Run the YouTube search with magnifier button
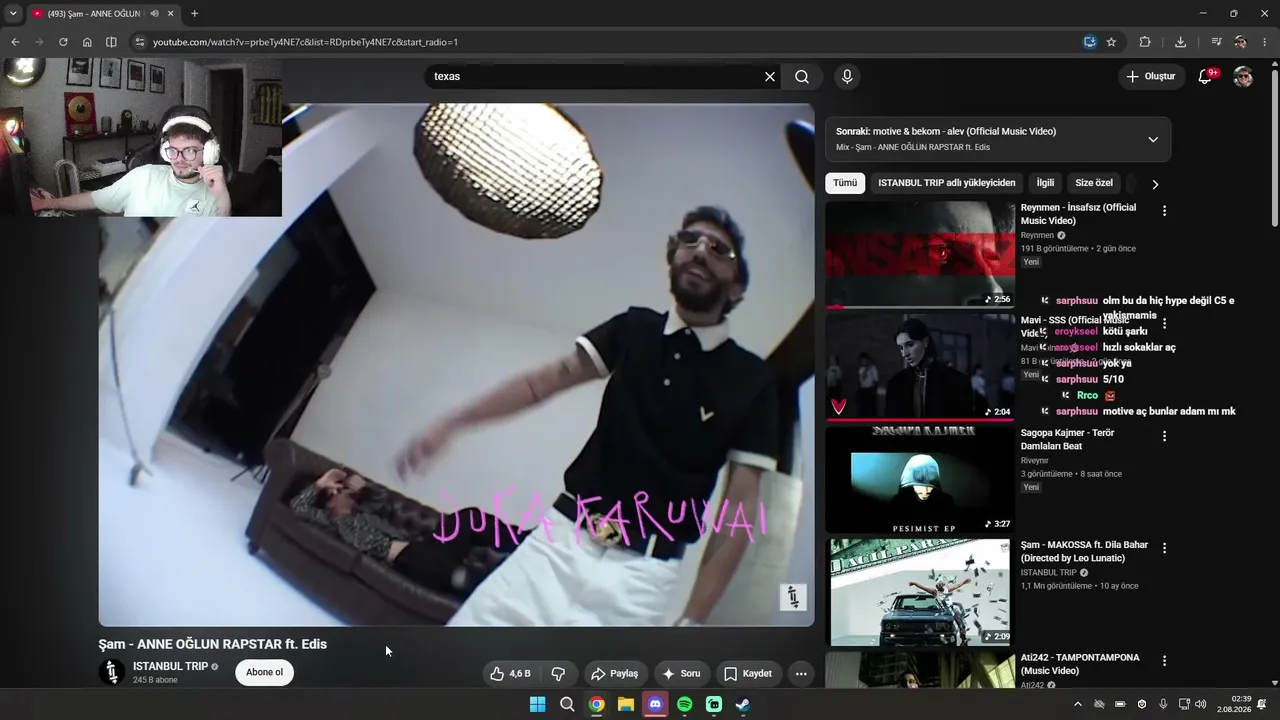 tap(802, 76)
